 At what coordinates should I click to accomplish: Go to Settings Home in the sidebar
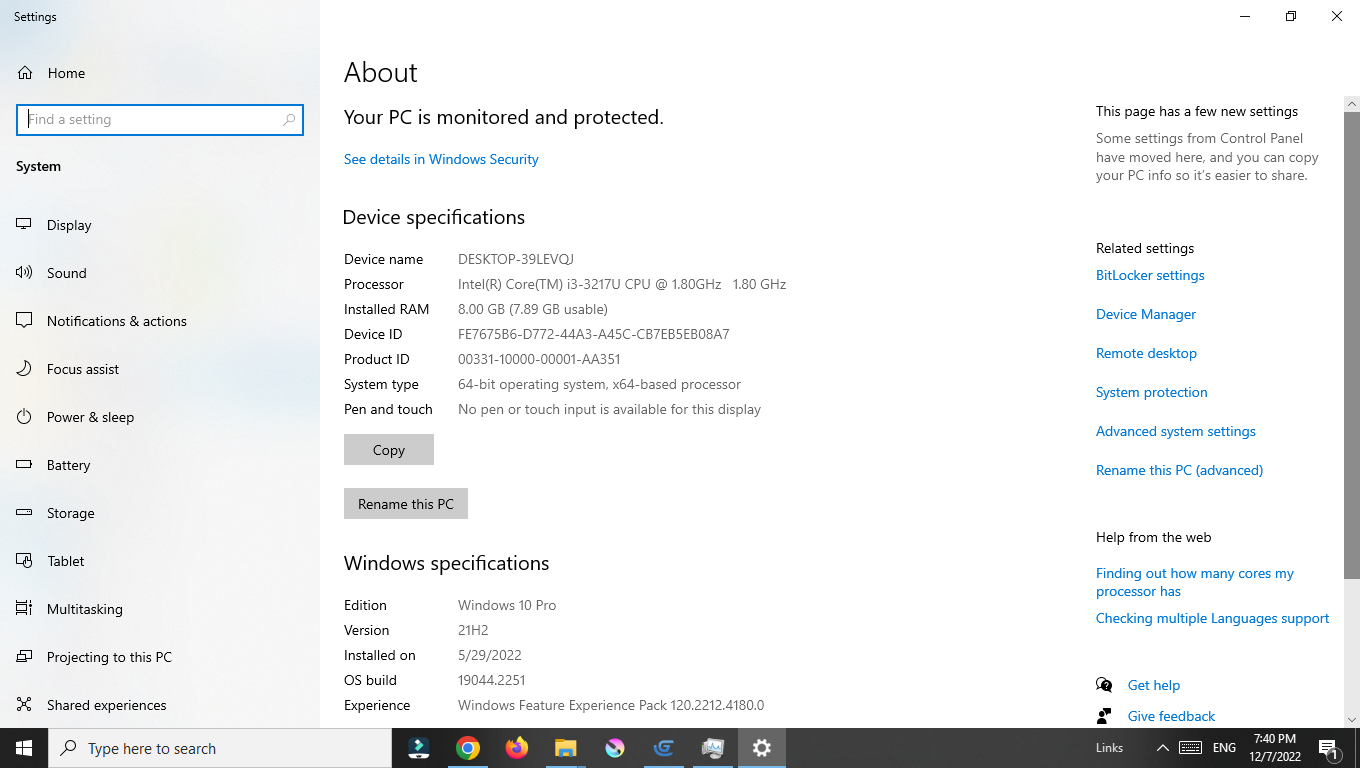pyautogui.click(x=67, y=72)
